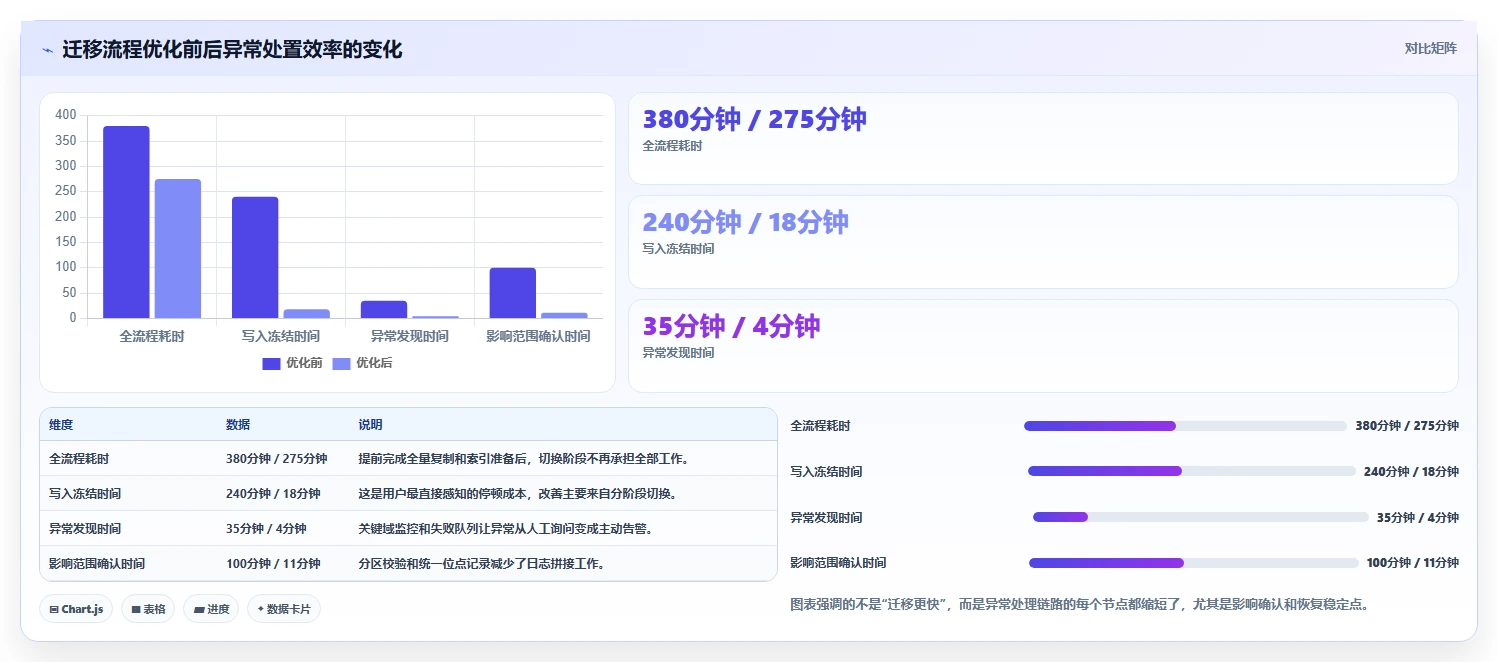Viewport: 1498px width, 662px height.
Task: Click the 维度 table column header
Action: [61, 425]
